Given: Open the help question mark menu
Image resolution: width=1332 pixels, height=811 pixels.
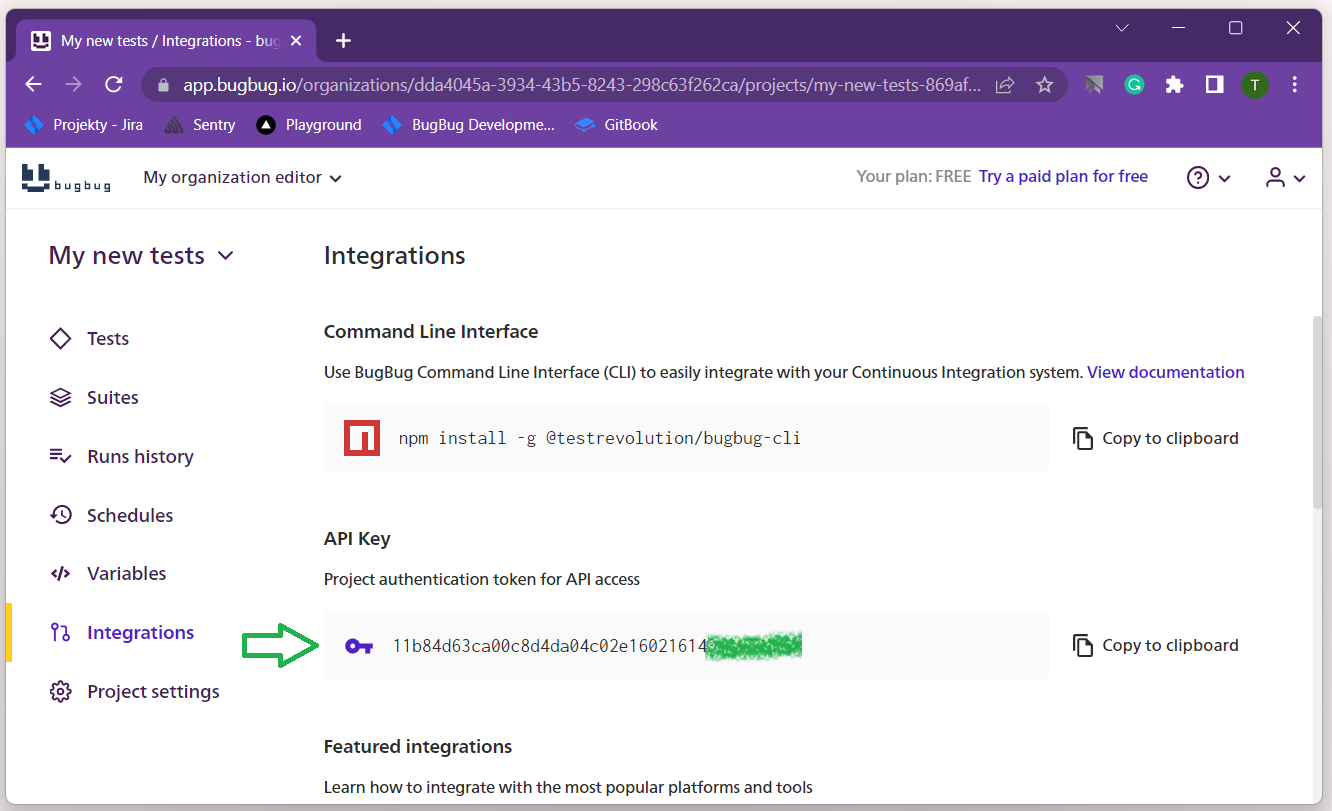Looking at the screenshot, I should [x=1208, y=177].
